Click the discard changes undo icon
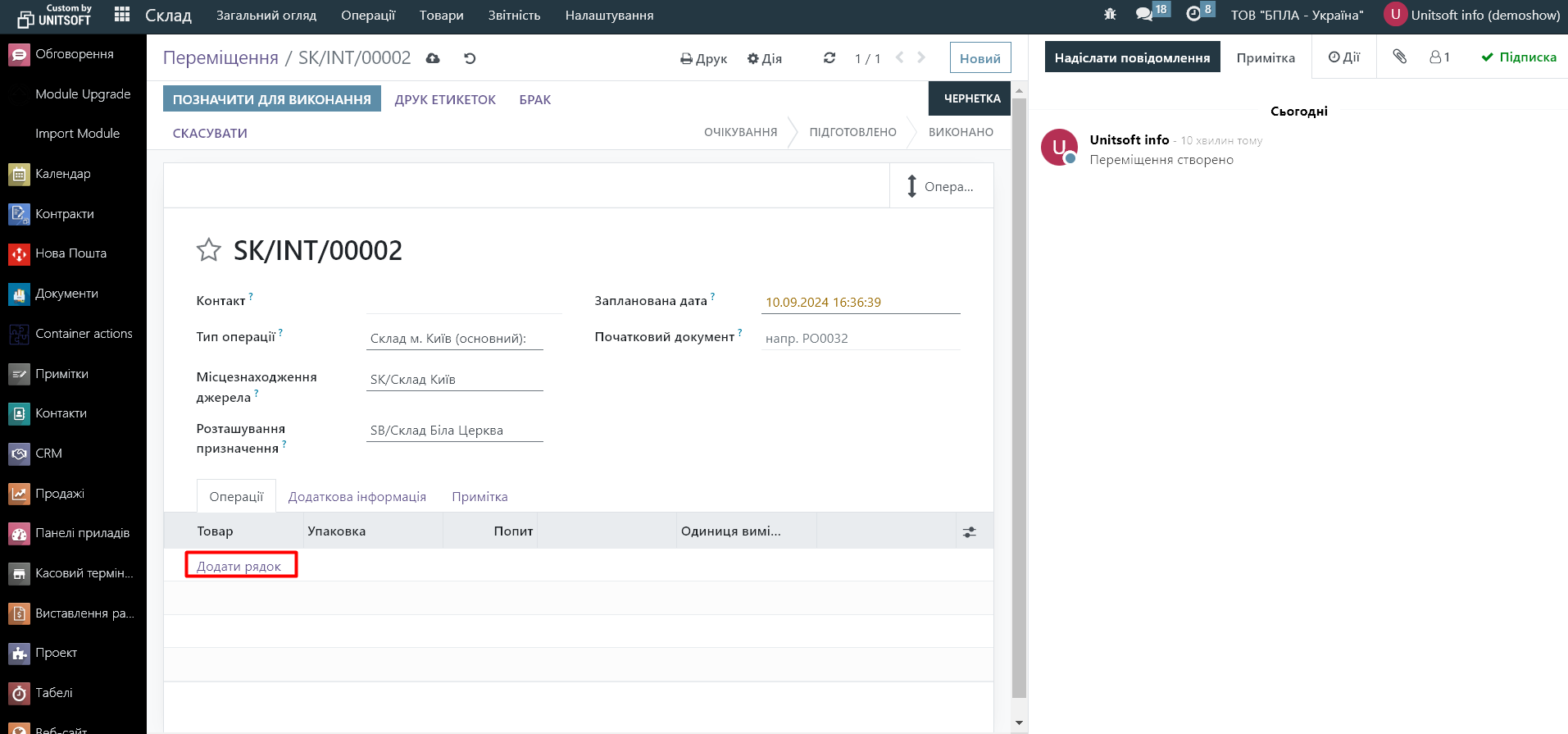The width and height of the screenshot is (1568, 734). pyautogui.click(x=470, y=58)
